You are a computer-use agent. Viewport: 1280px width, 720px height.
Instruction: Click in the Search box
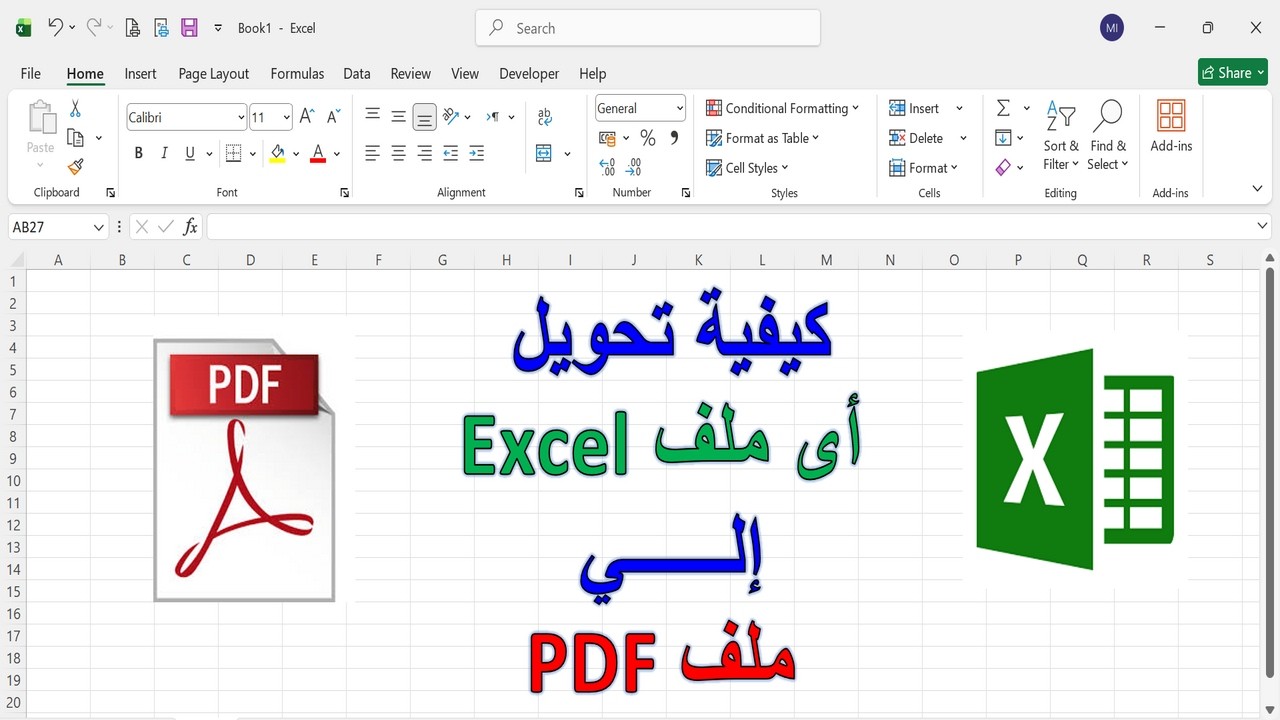648,28
